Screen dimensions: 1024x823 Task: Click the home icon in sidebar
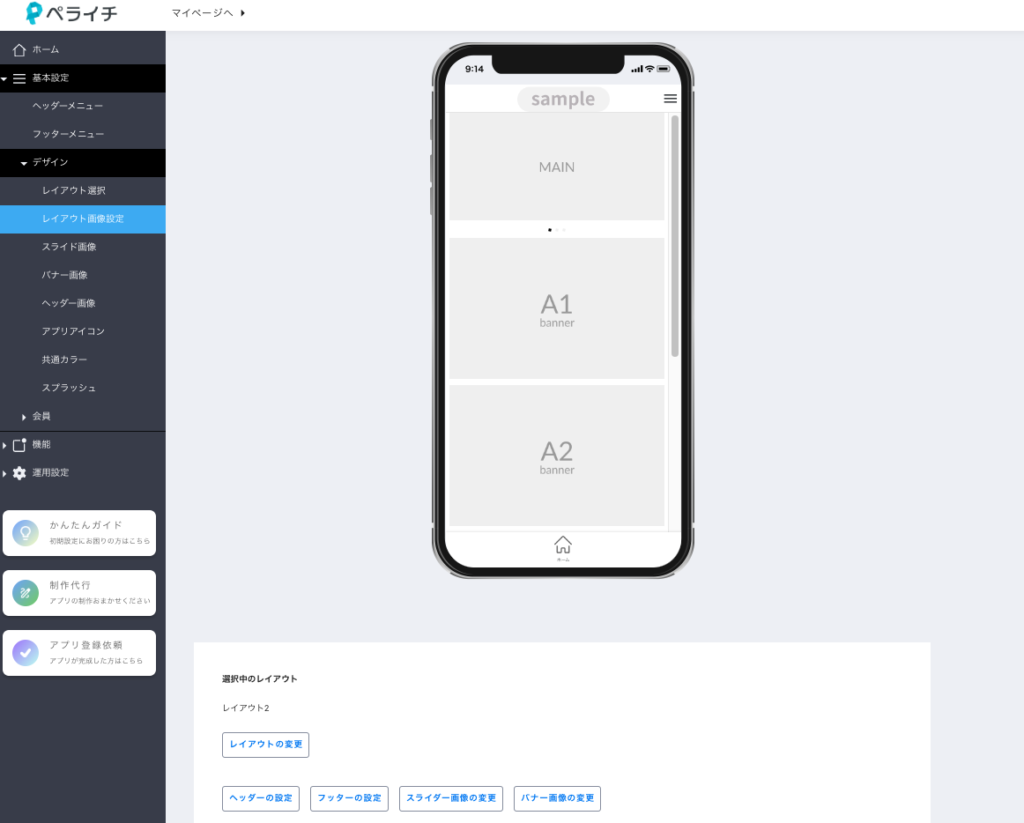click(19, 49)
